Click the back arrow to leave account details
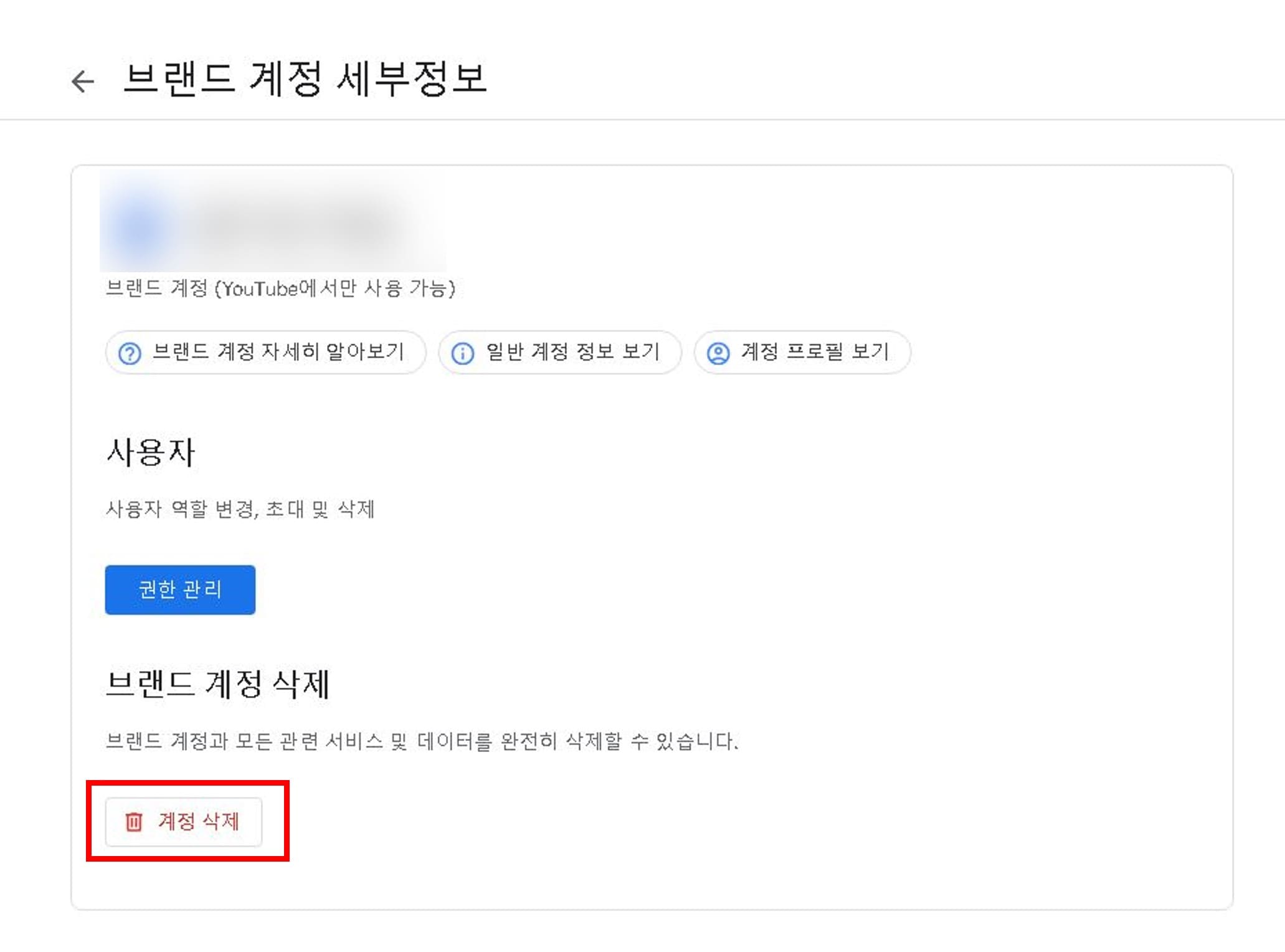1285x952 pixels. 82,80
